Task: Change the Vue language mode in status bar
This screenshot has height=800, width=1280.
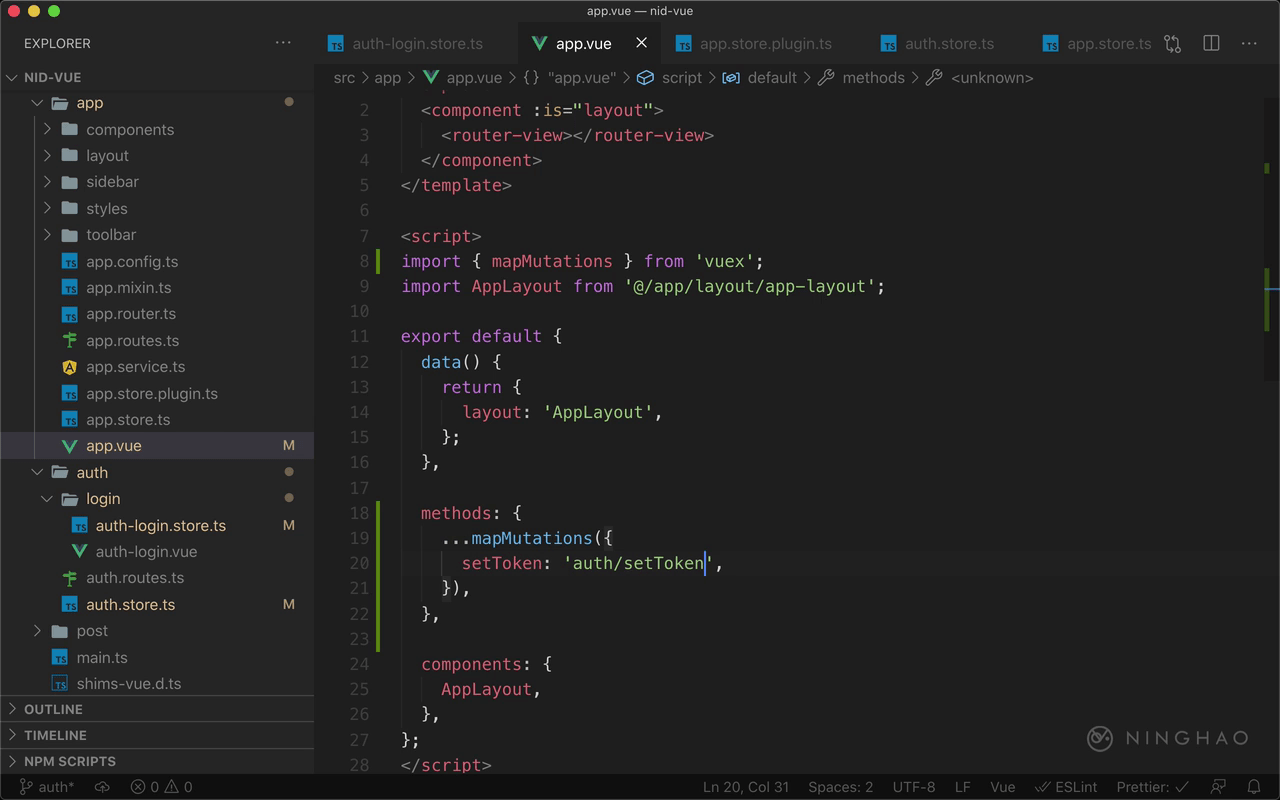Action: coord(1002,787)
